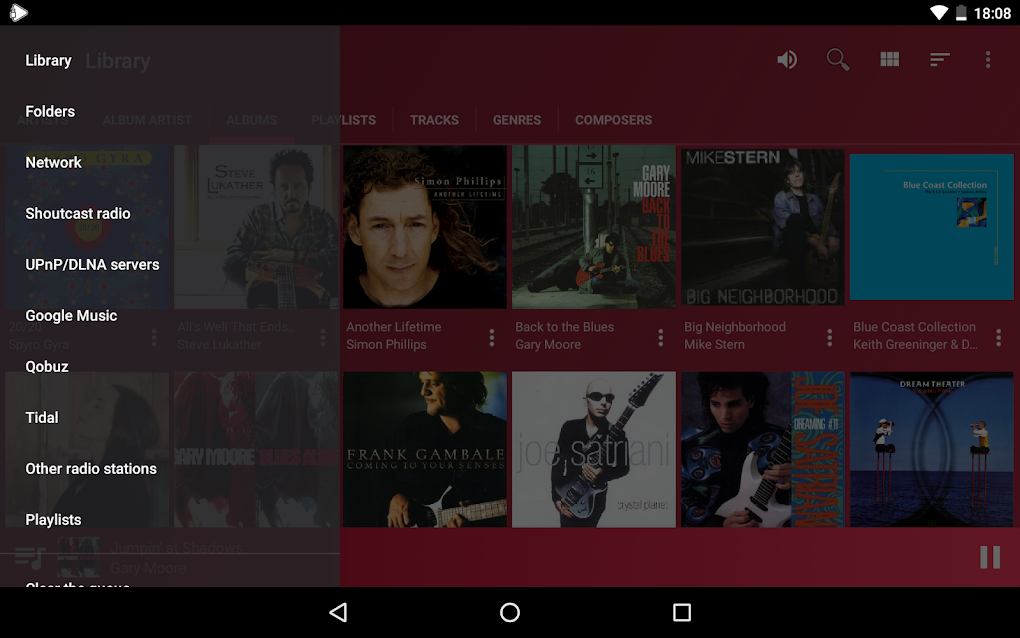
Task: Switch to the Tracks tab
Action: (x=434, y=120)
